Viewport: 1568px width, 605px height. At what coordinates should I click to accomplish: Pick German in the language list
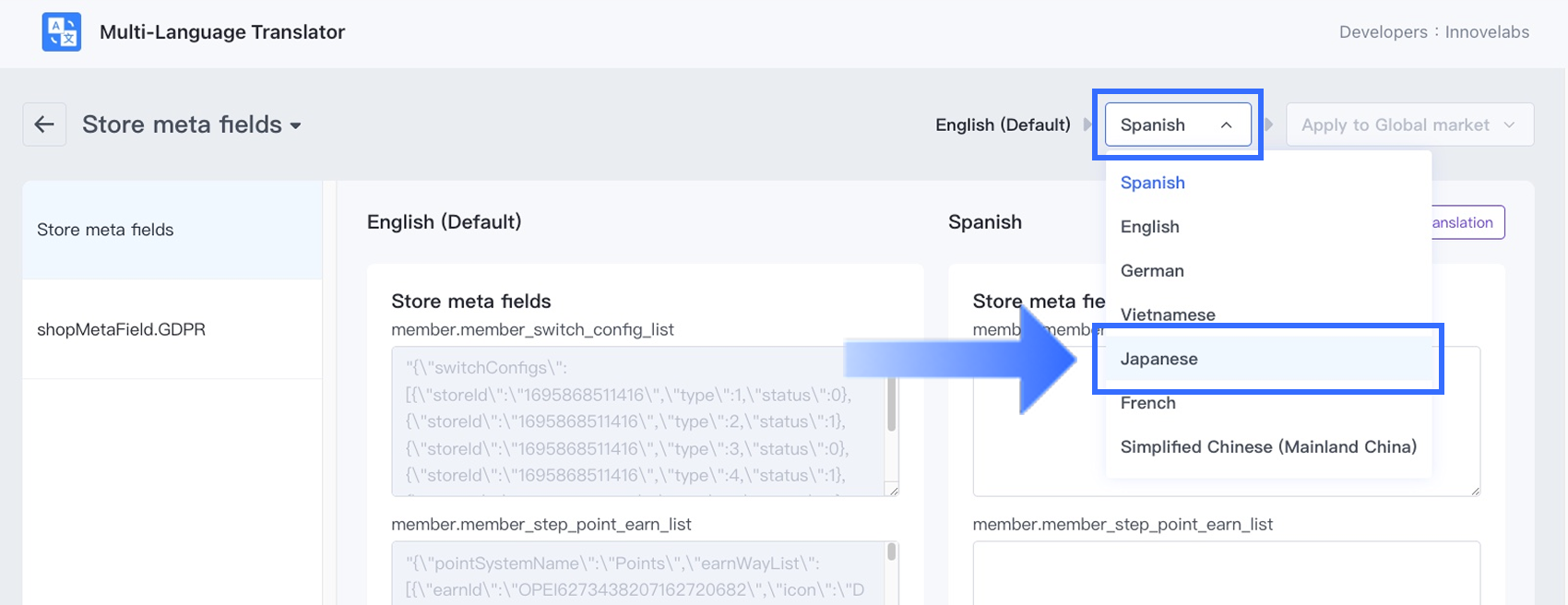tap(1152, 271)
